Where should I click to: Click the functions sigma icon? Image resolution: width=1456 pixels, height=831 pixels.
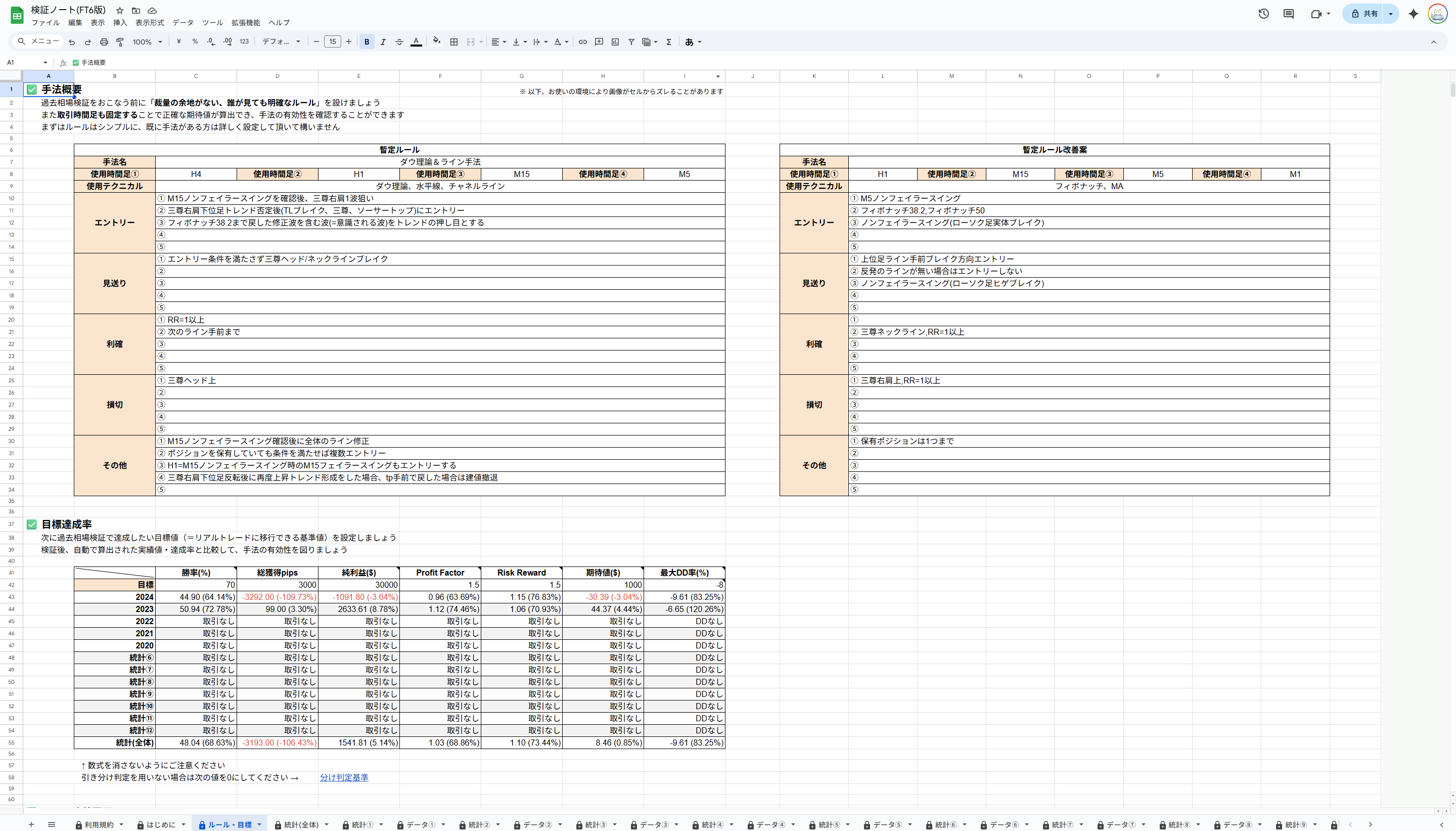pyautogui.click(x=668, y=41)
